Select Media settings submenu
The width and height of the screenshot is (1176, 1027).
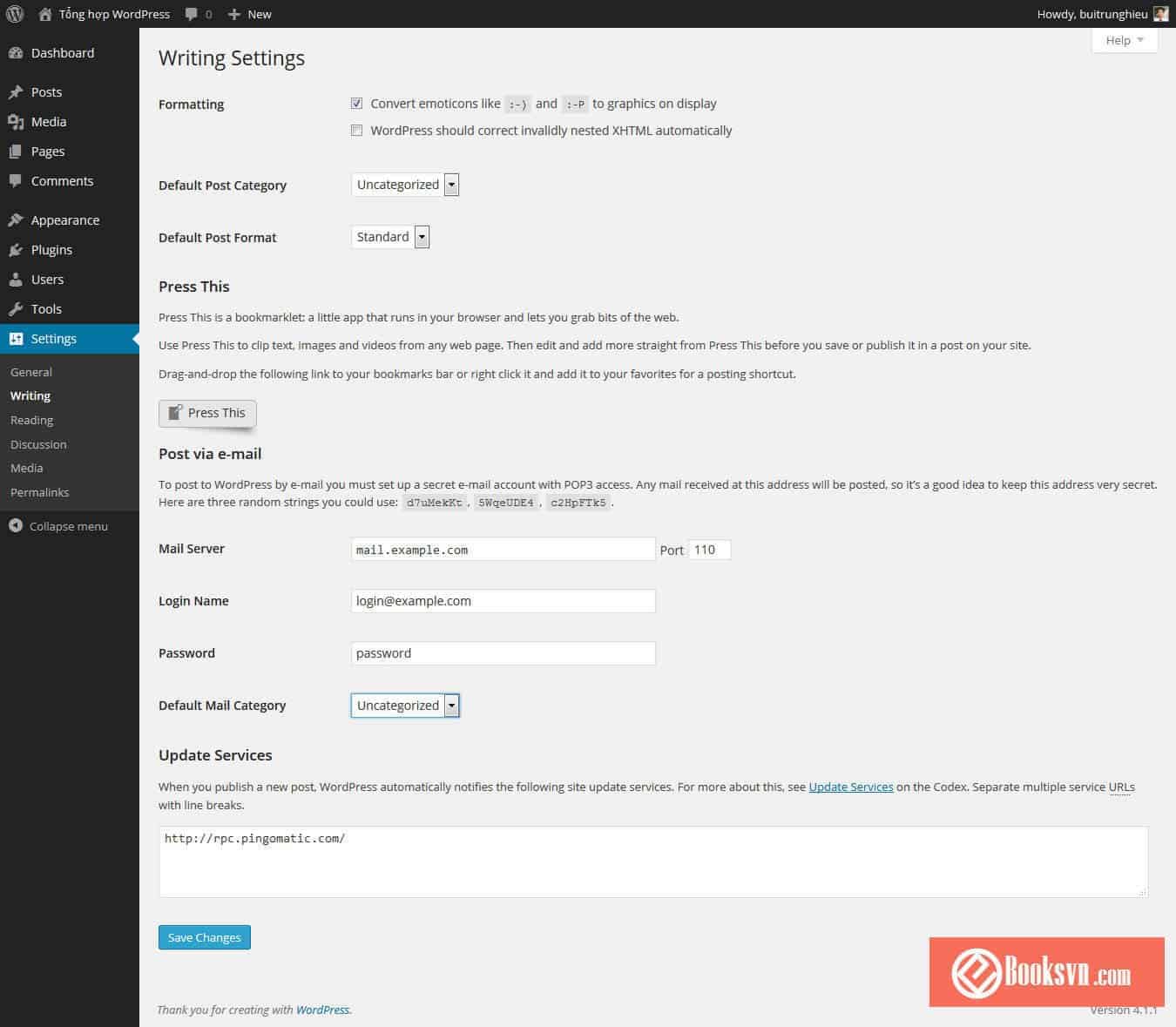[x=27, y=468]
